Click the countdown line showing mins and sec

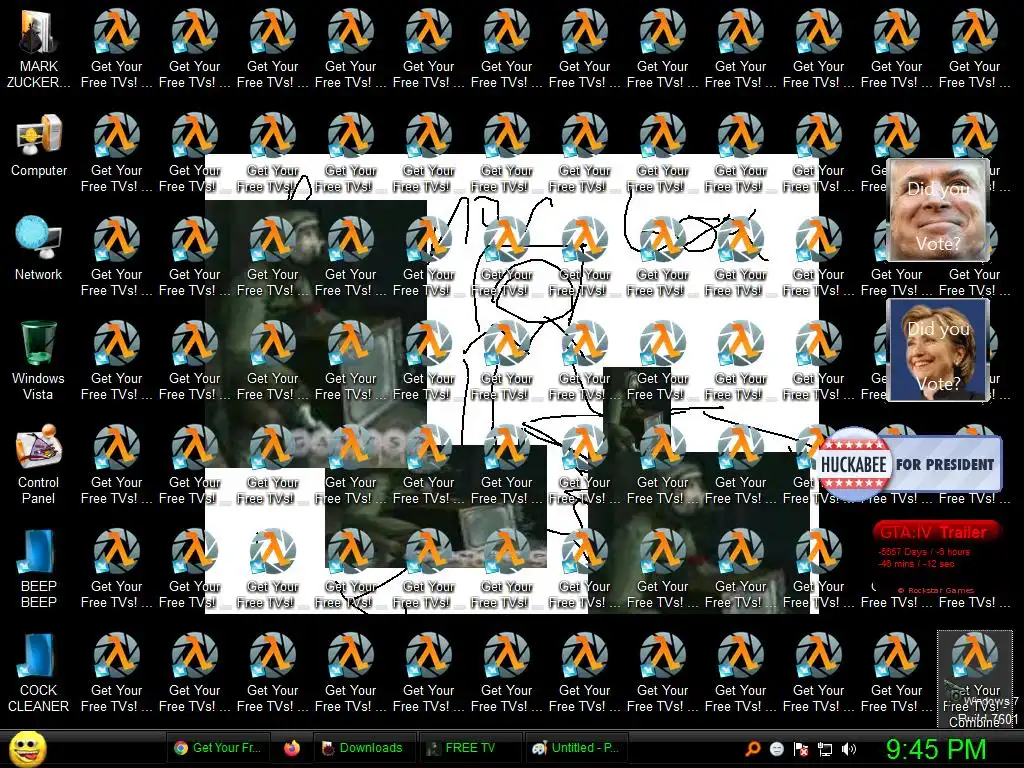tap(916, 564)
